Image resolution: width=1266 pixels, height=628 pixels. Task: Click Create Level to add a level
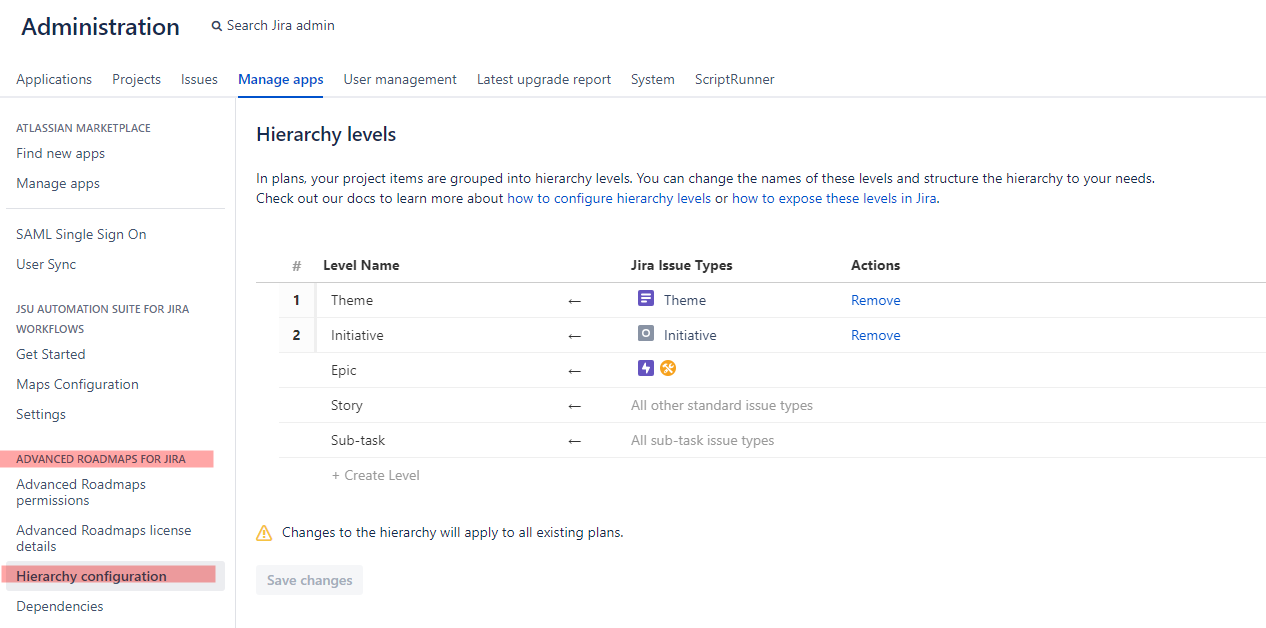(376, 475)
